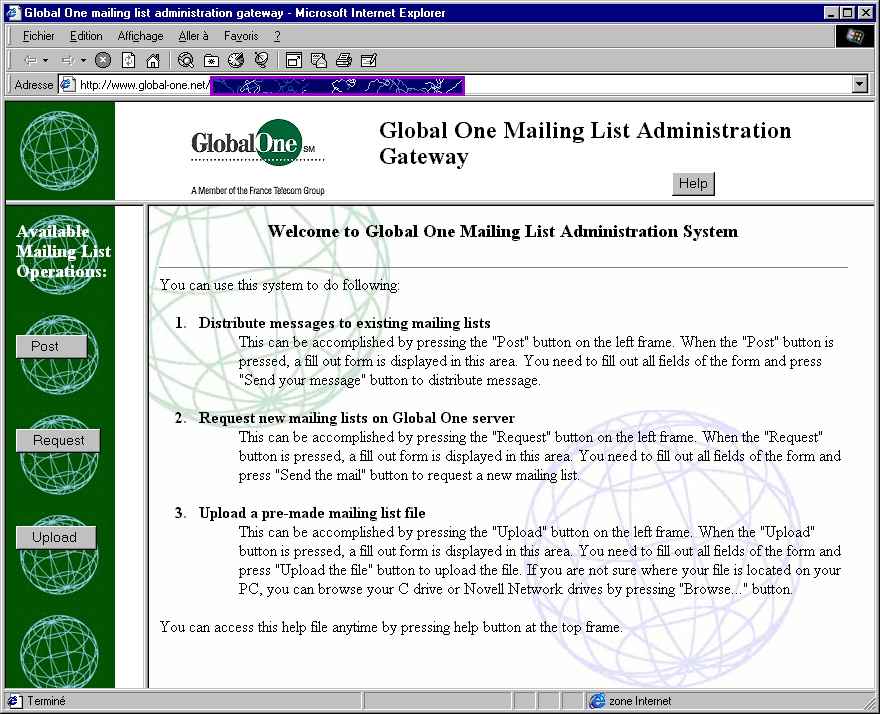Click "Request new mailing lists on Global One server"
880x714 pixels.
356,418
